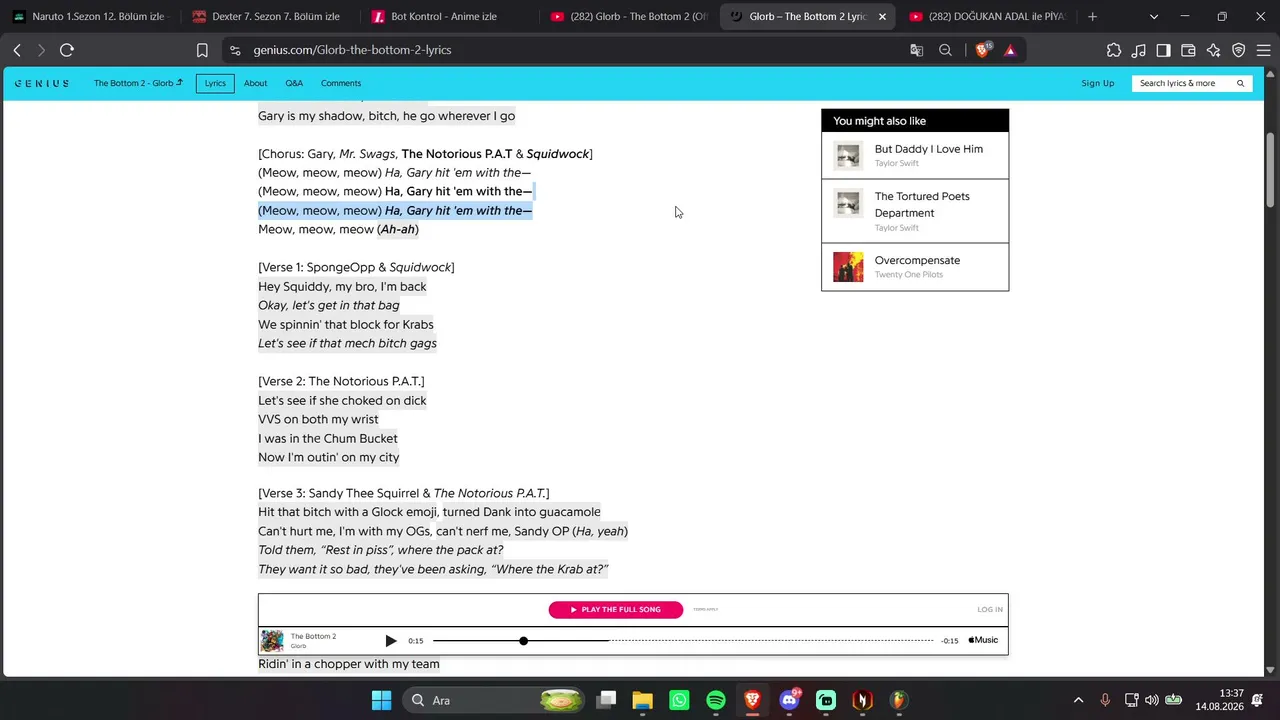Open File Explorer from taskbar

pyautogui.click(x=642, y=700)
